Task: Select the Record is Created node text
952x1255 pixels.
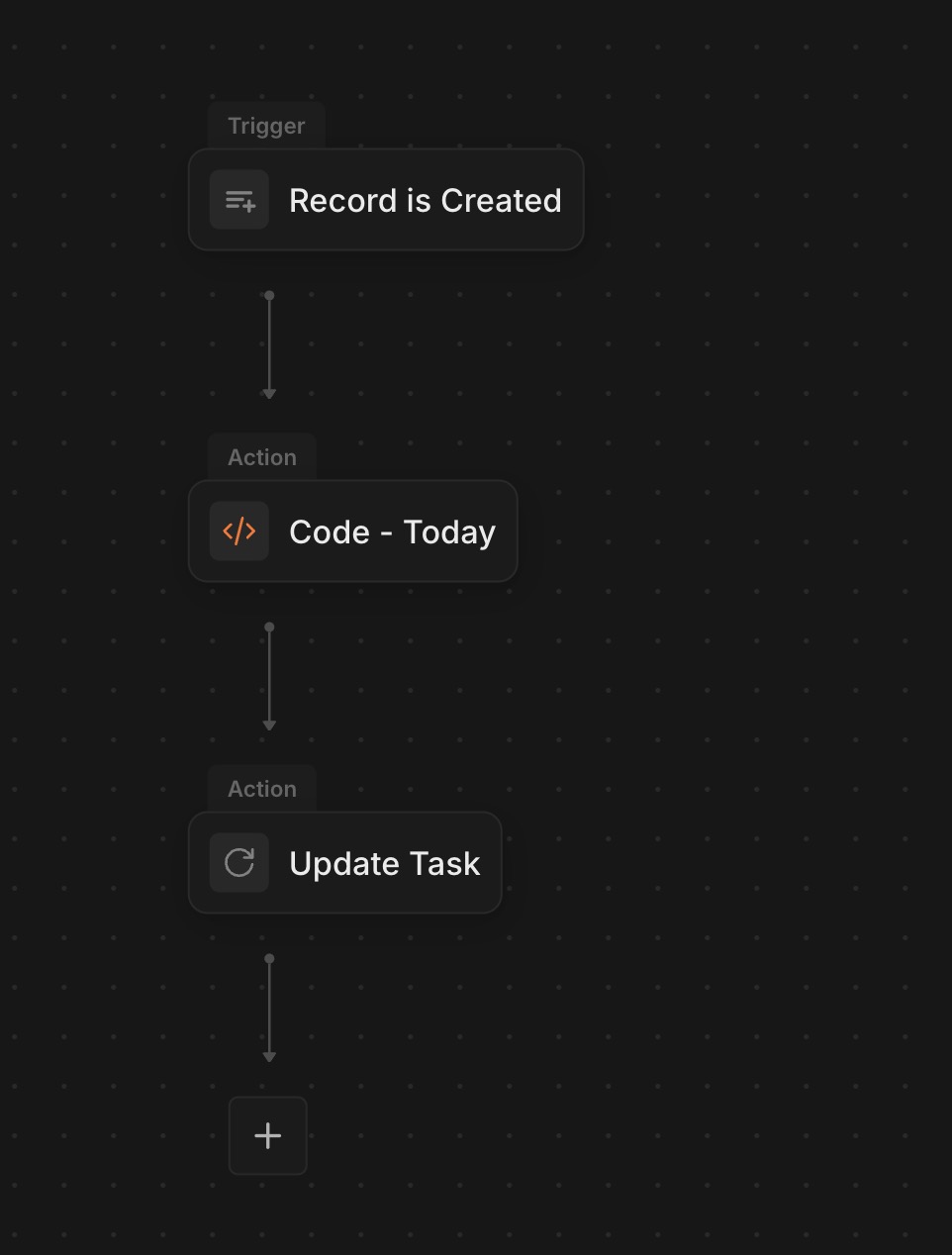Action: click(425, 200)
